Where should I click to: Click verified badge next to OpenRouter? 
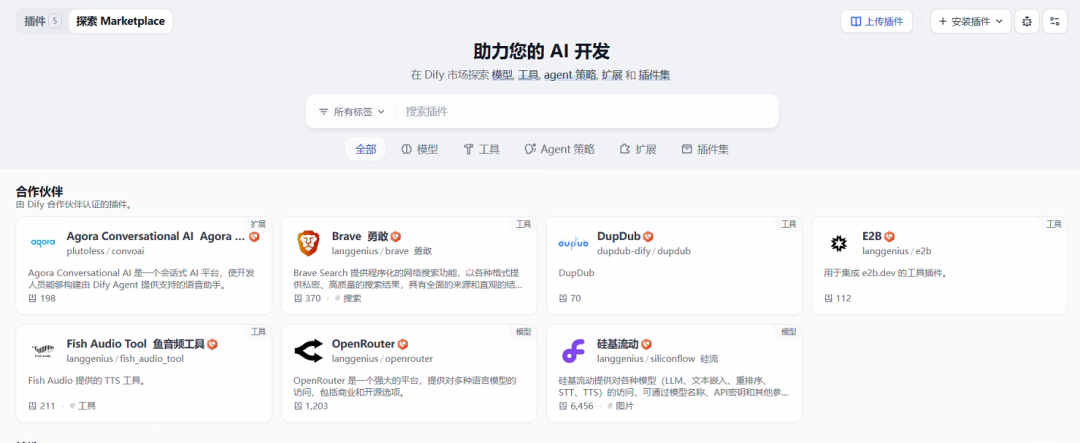402,344
